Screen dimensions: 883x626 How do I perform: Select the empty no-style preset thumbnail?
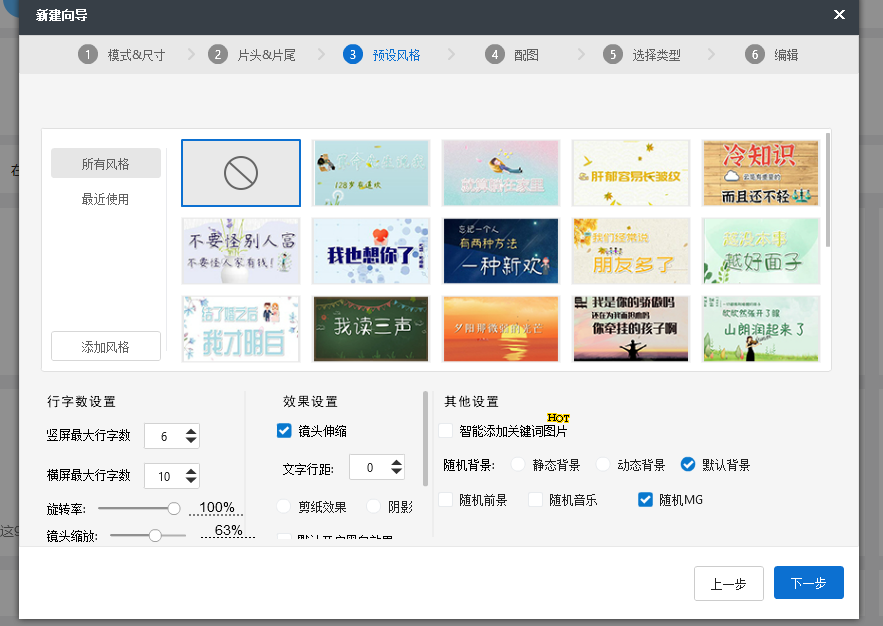(241, 173)
